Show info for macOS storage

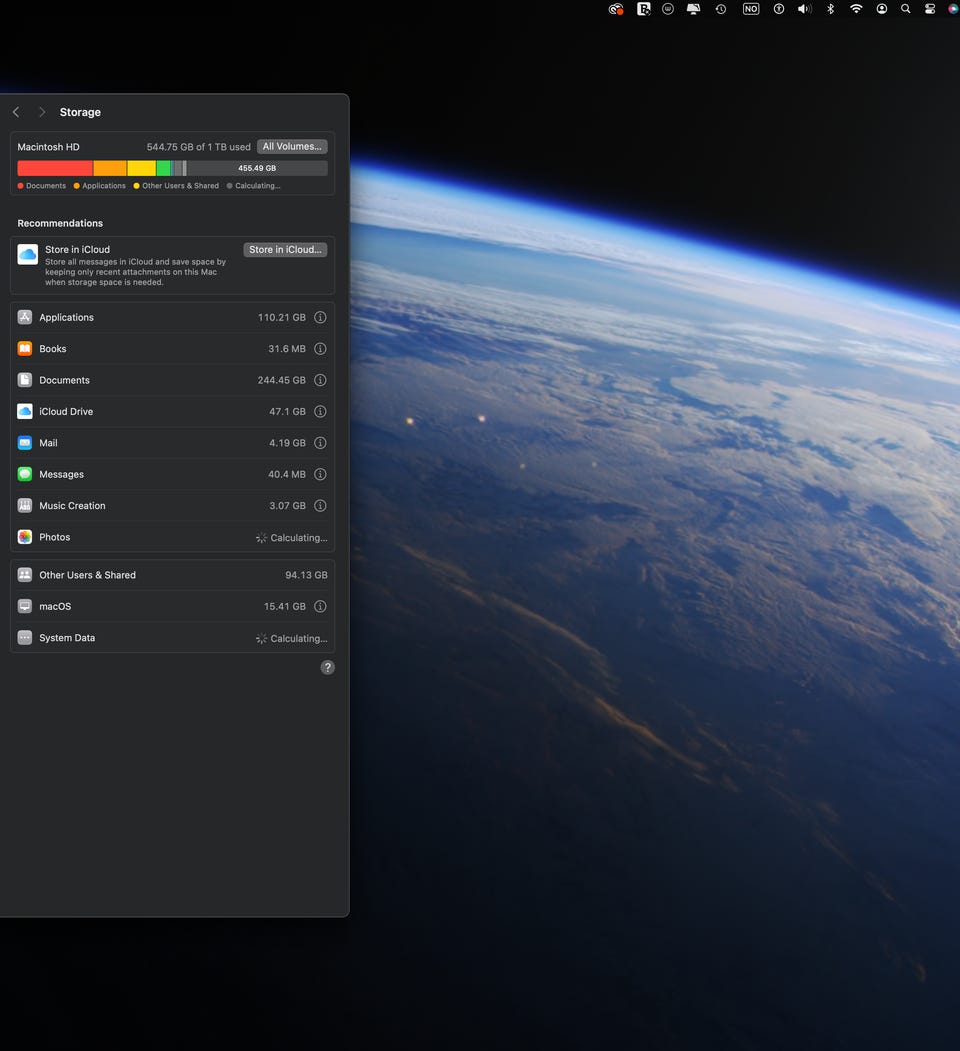coord(320,607)
